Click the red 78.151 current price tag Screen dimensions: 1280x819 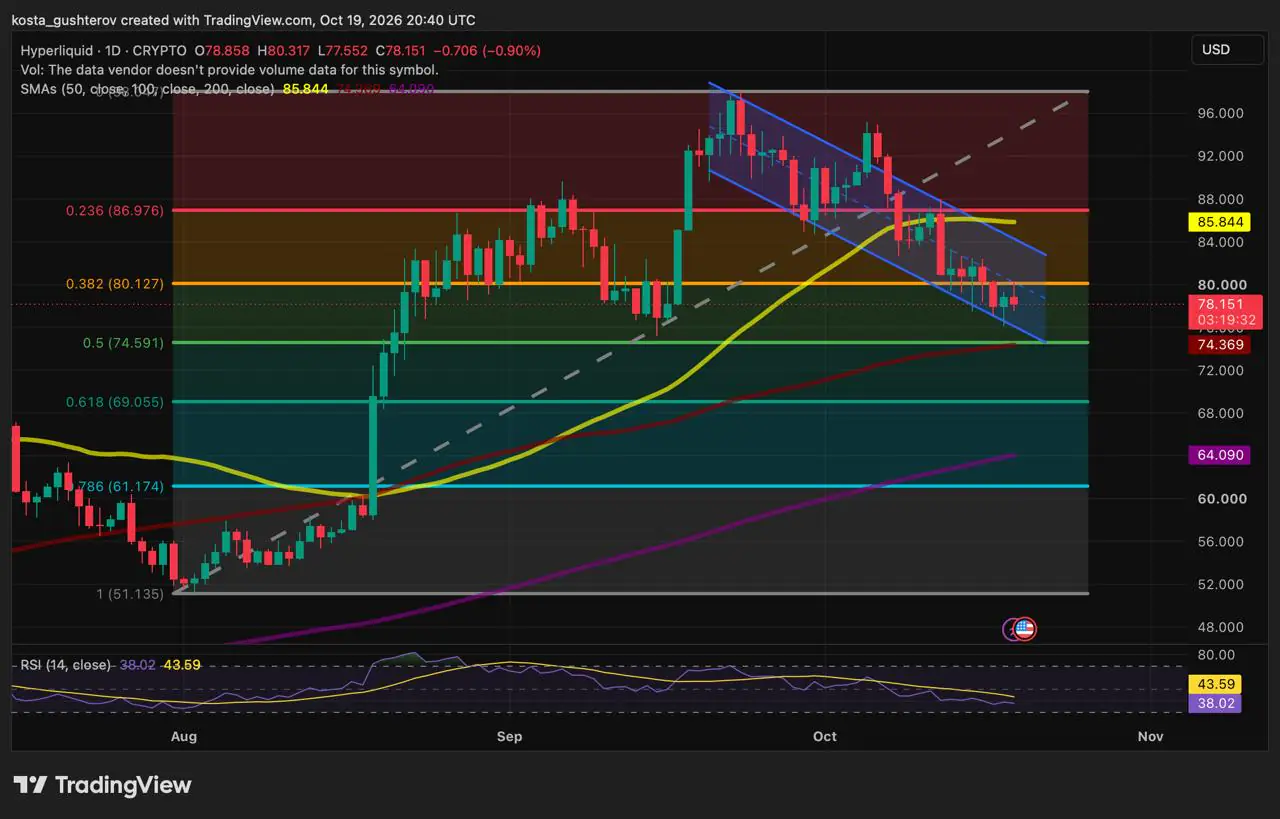[1225, 312]
